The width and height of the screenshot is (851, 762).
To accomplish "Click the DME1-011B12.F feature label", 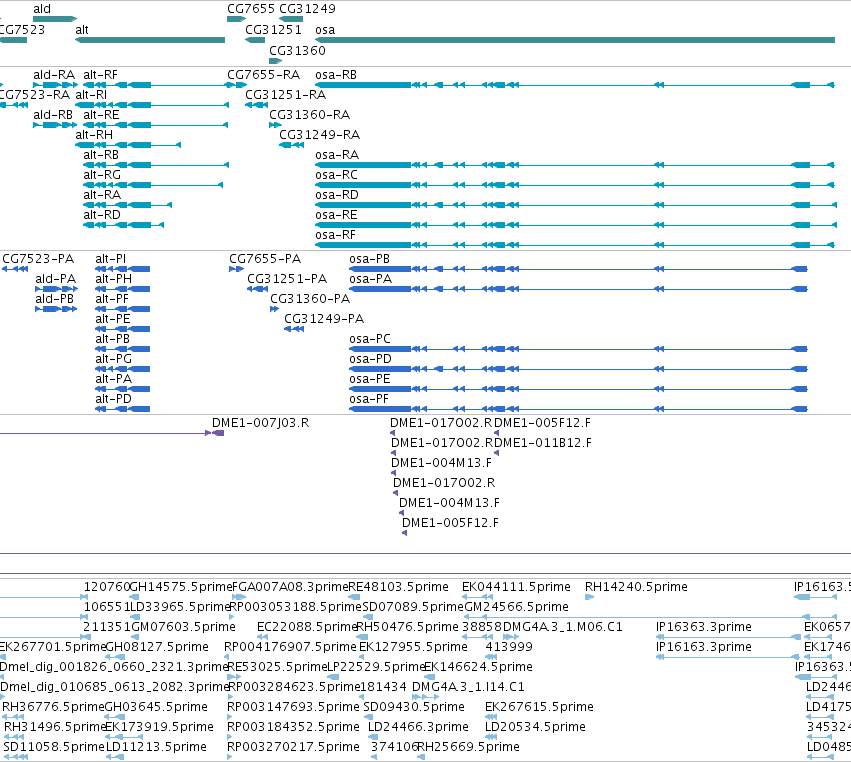I will click(543, 443).
